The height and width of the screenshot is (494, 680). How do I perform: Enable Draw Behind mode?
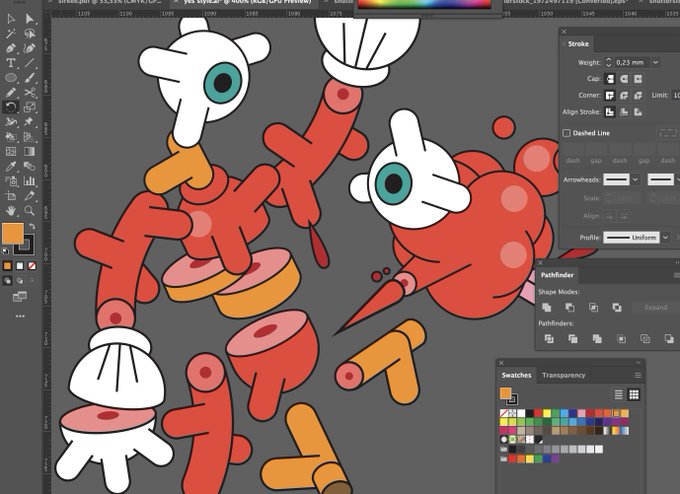[x=20, y=281]
